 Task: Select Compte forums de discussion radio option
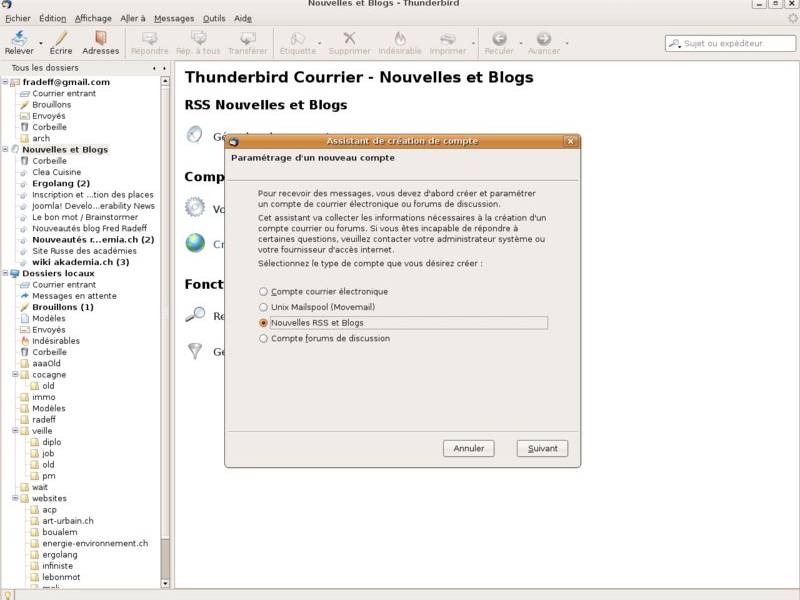tap(263, 338)
